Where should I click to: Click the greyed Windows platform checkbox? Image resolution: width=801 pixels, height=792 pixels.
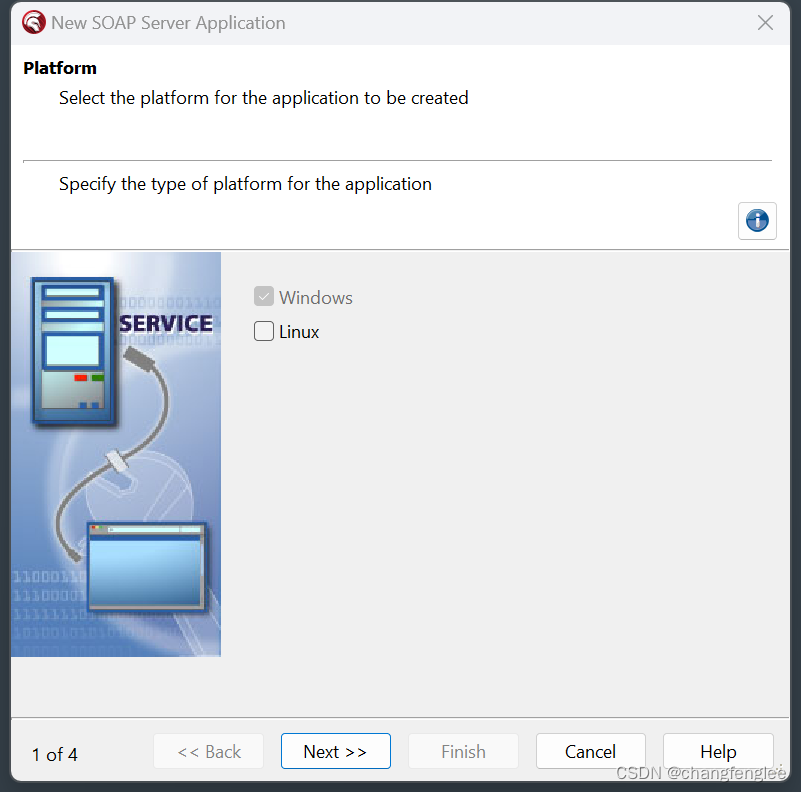(x=264, y=296)
